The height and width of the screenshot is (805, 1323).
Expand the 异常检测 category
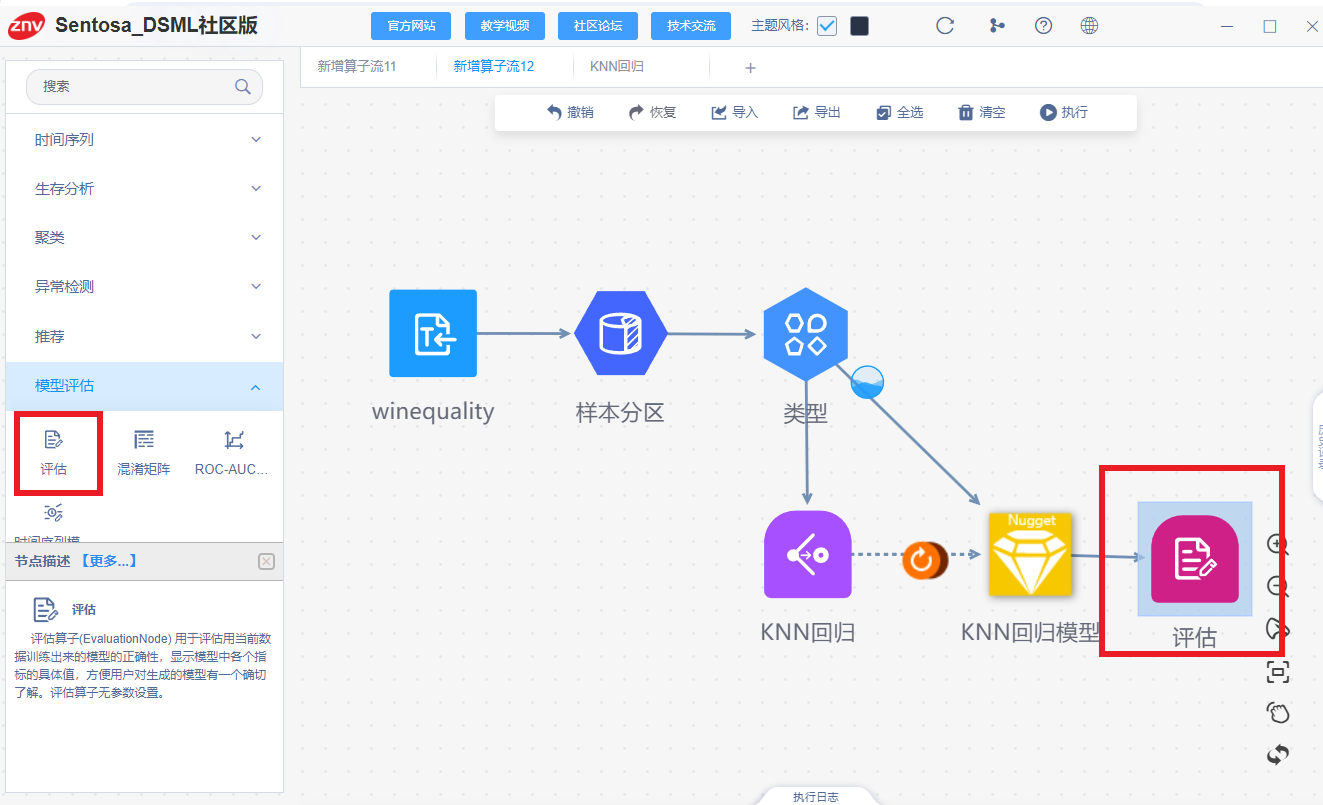pyautogui.click(x=145, y=287)
